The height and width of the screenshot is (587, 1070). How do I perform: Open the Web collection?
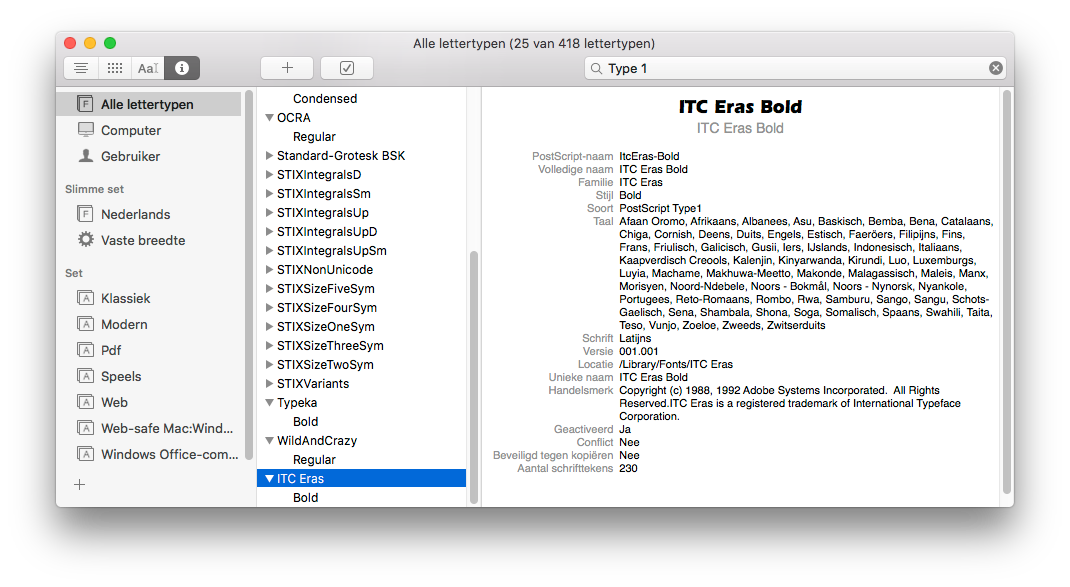[115, 402]
